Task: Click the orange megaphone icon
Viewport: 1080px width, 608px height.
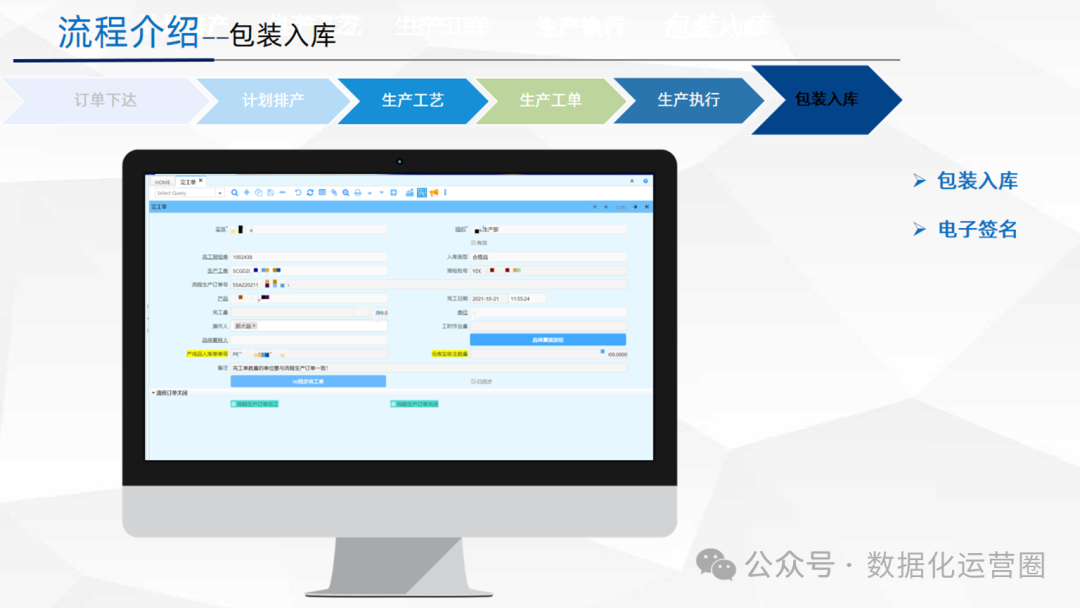Action: [x=434, y=193]
